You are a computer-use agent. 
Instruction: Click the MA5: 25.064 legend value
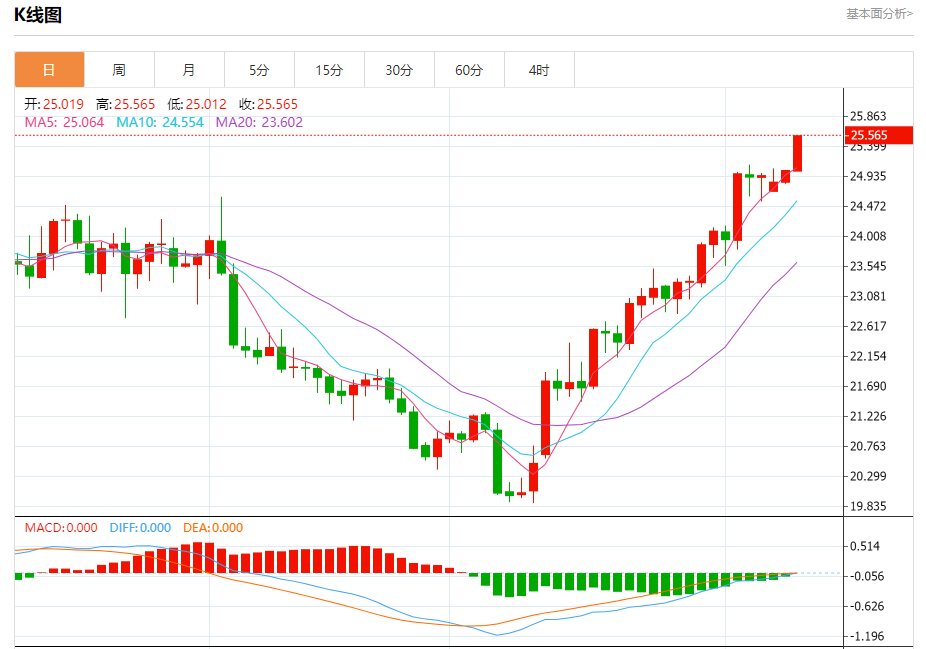[x=64, y=122]
